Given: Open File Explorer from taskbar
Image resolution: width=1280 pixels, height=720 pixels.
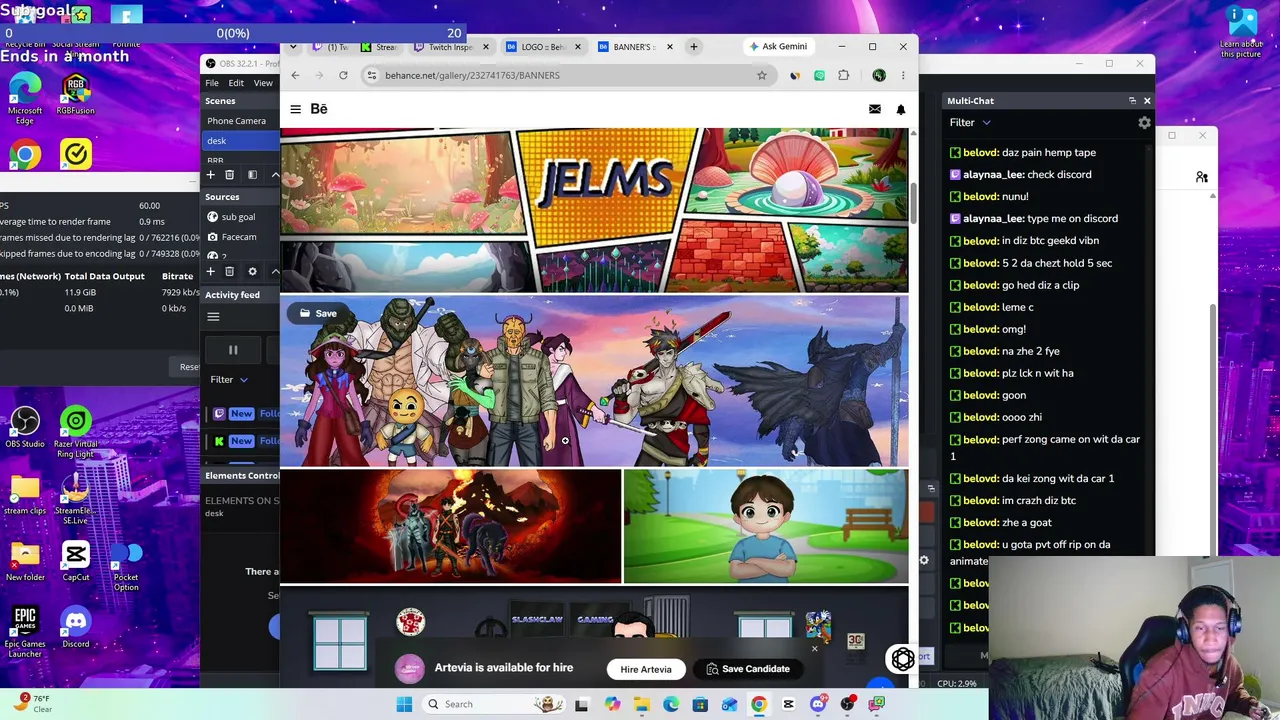Looking at the screenshot, I should 641,704.
